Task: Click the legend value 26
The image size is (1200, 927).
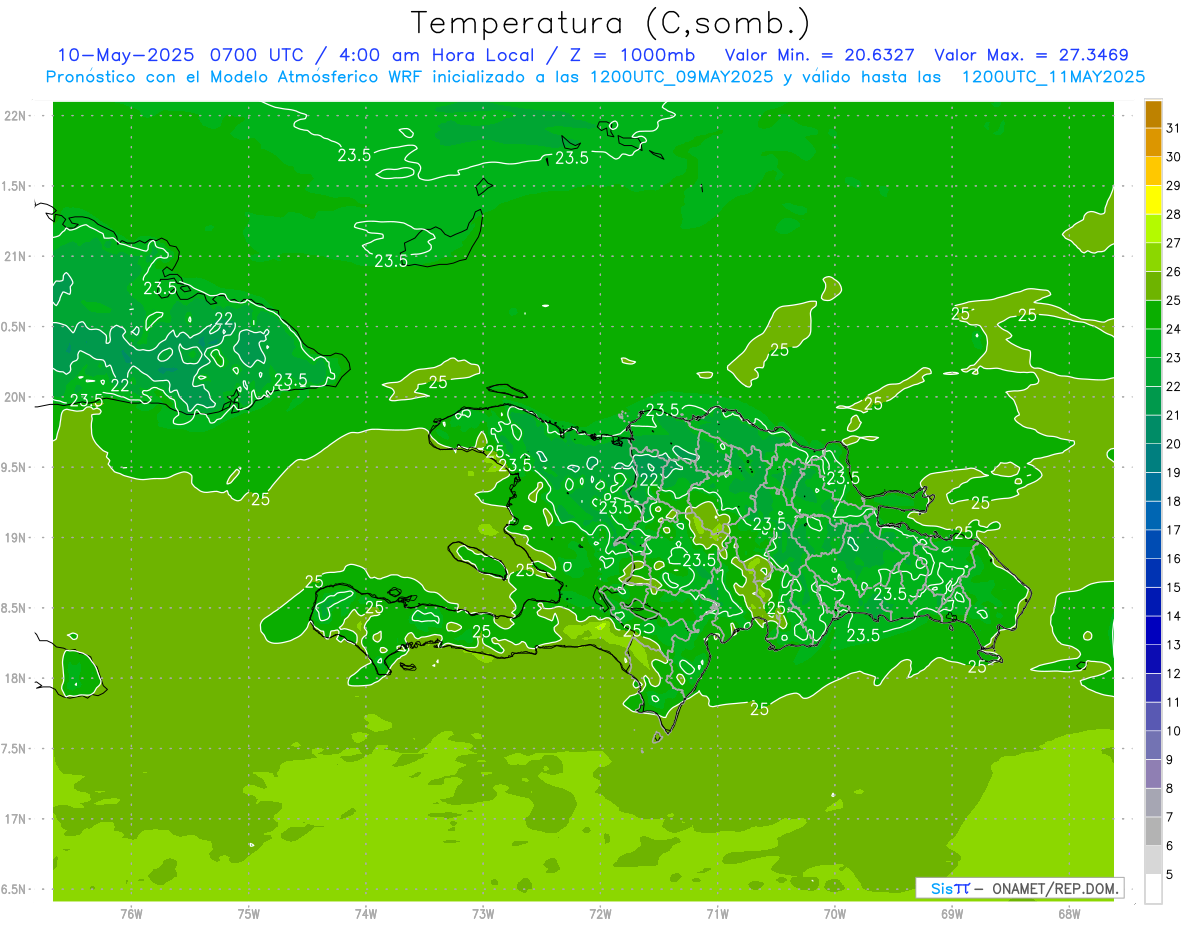Action: 1173,272
